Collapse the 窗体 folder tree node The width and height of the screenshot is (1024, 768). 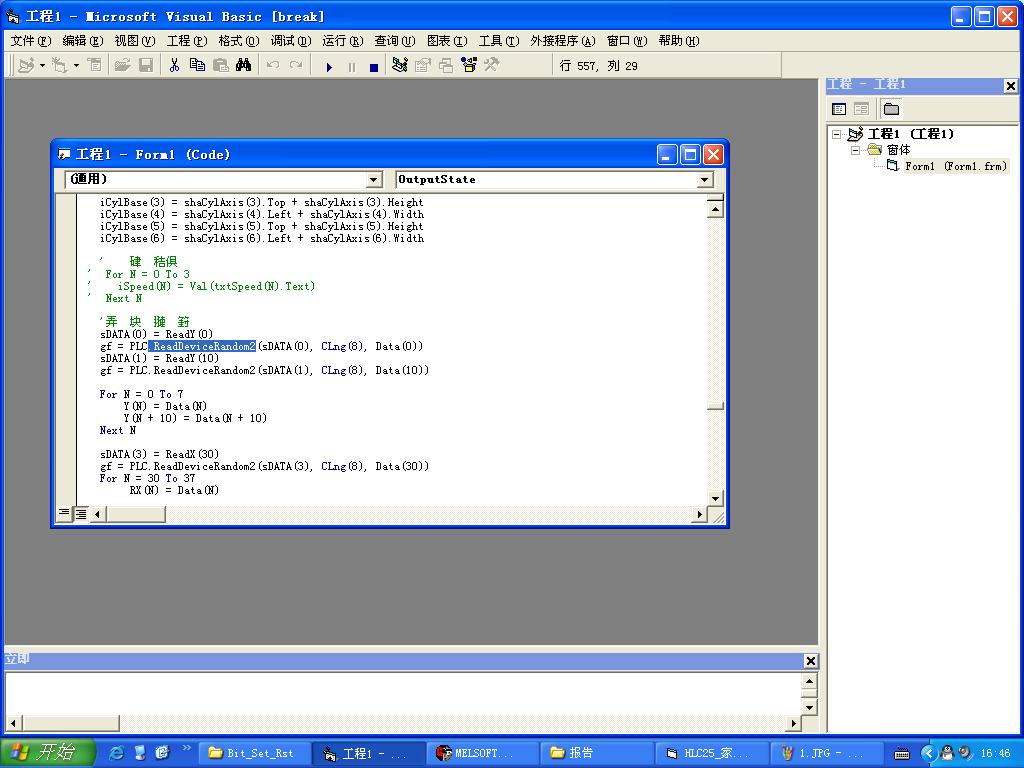point(856,150)
